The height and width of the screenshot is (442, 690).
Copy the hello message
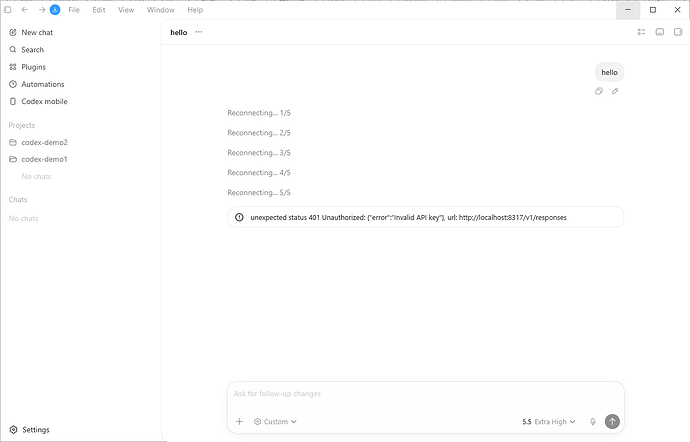click(599, 91)
